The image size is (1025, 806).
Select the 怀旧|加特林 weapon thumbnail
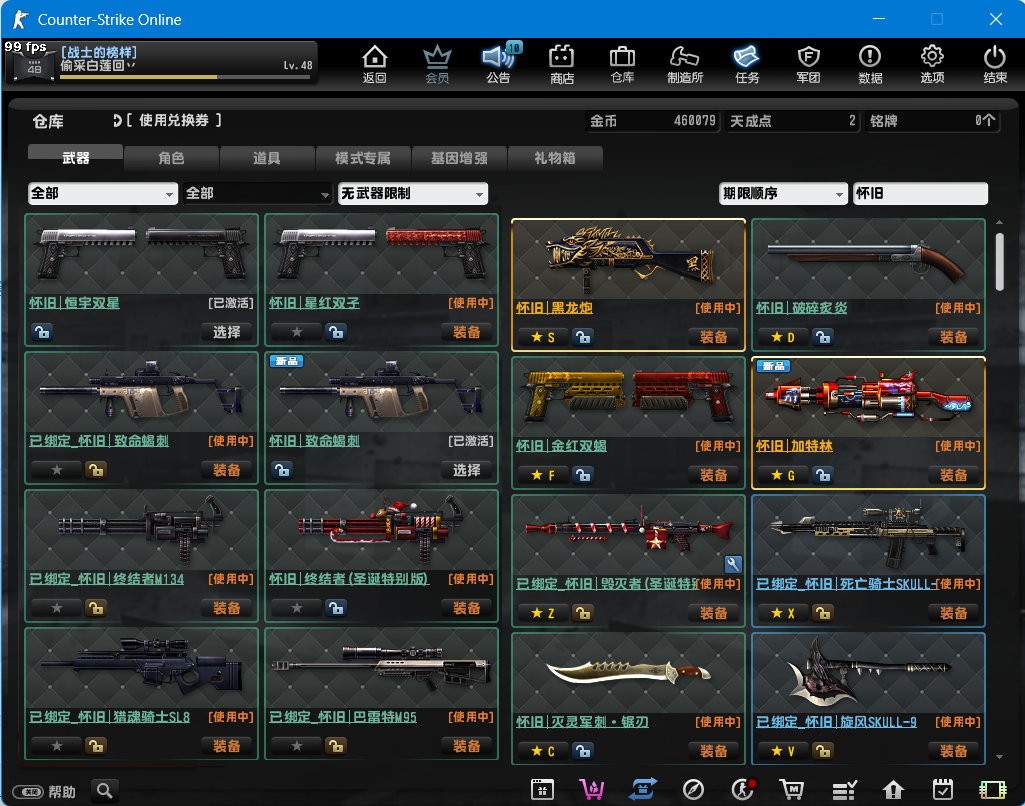868,397
